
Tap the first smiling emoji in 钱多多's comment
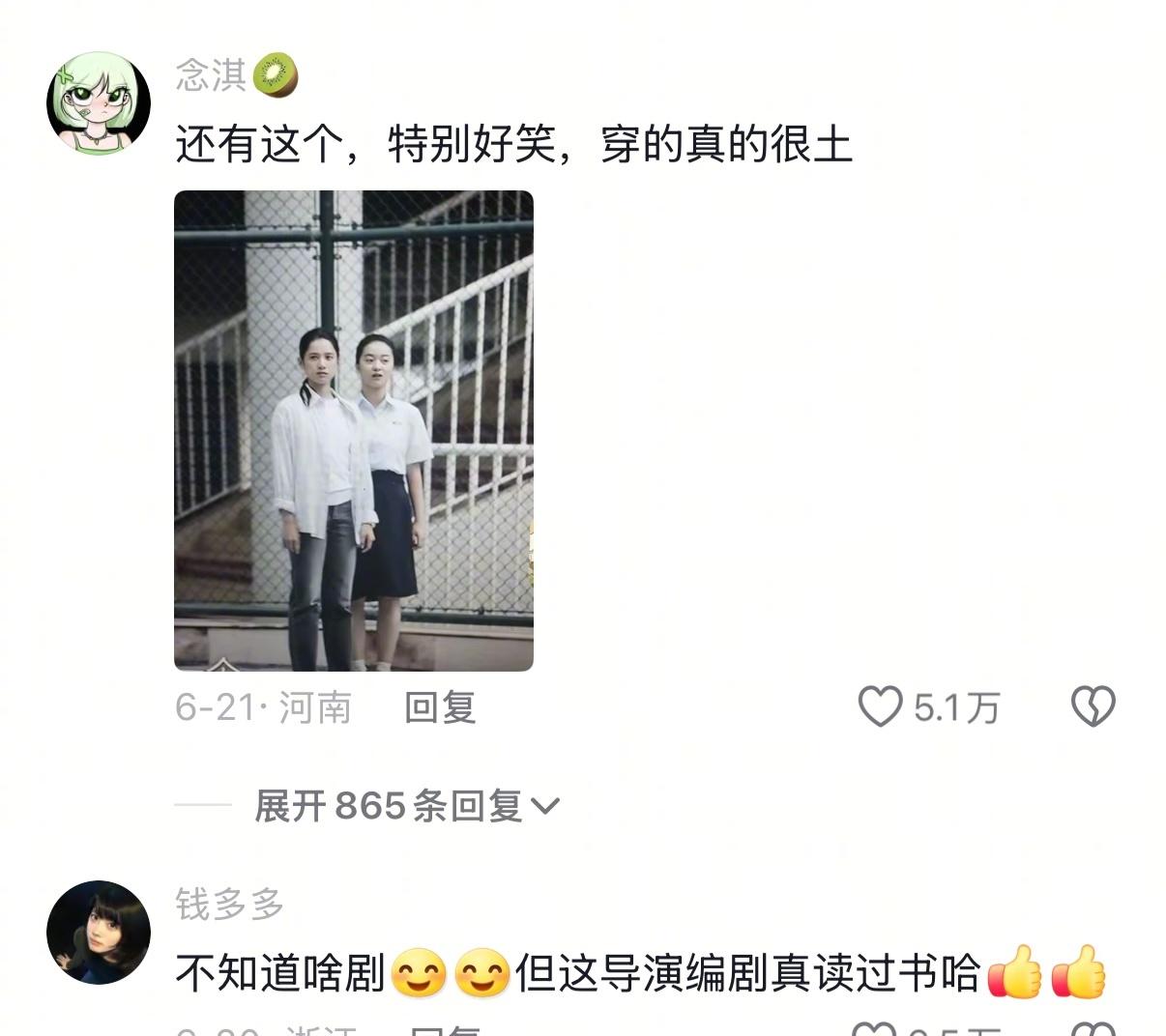point(420,973)
